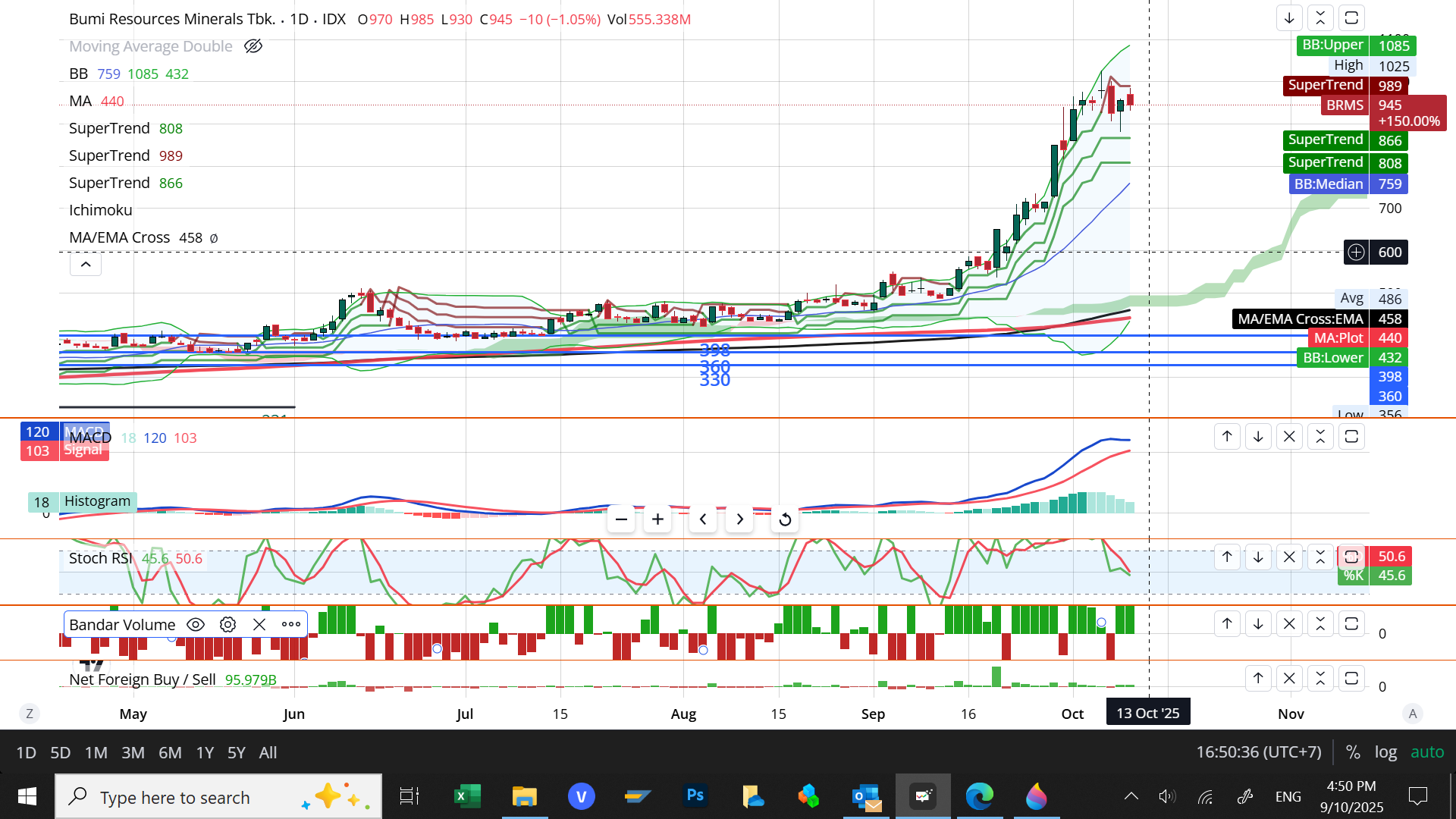Toggle auto scale option

1426,752
